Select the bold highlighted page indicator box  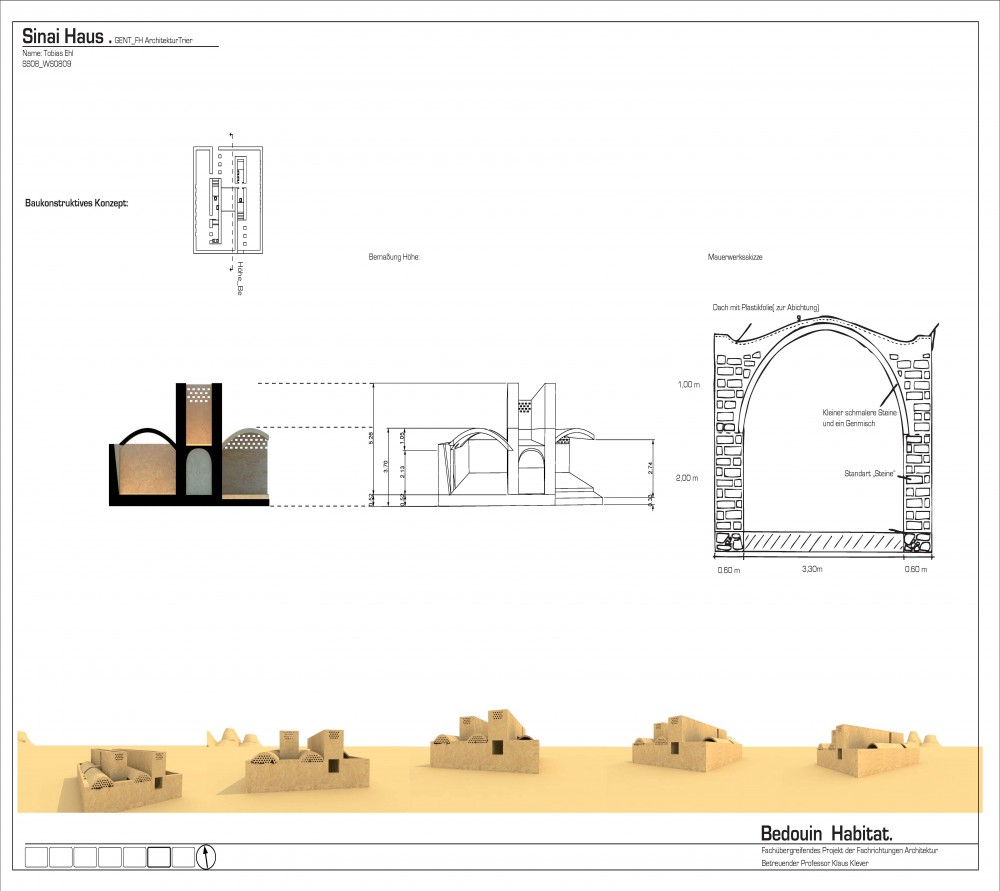tap(159, 856)
